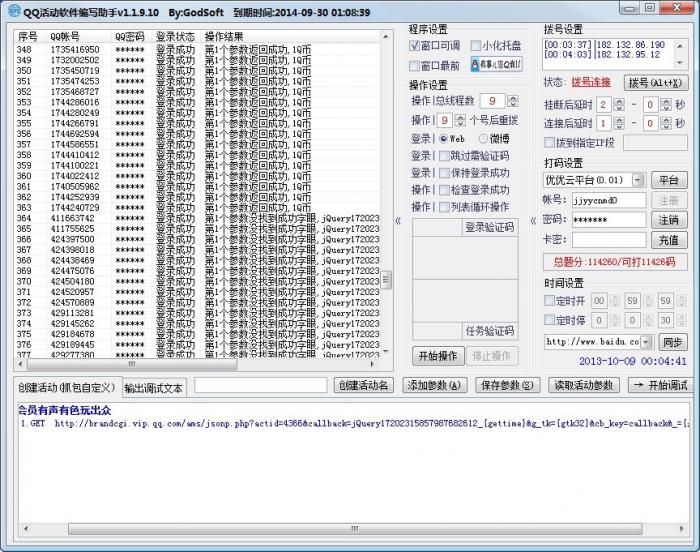Check the 跳过需验证码 option
This screenshot has height=552, width=700.
click(x=444, y=156)
